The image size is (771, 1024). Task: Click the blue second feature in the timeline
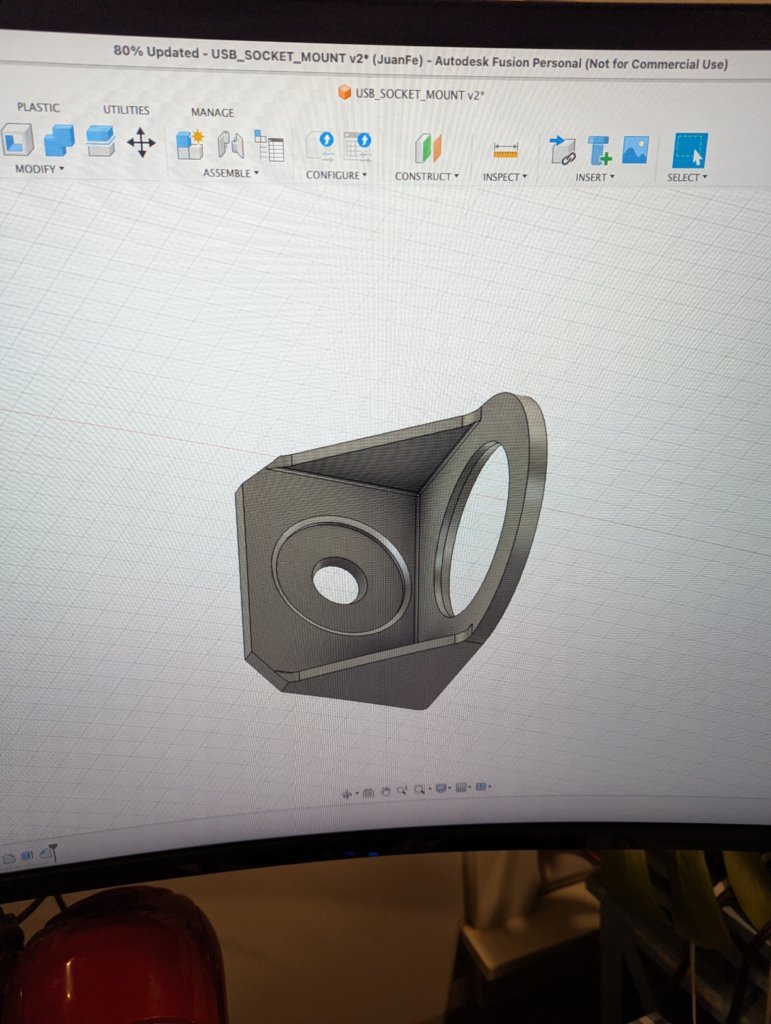pyautogui.click(x=27, y=856)
